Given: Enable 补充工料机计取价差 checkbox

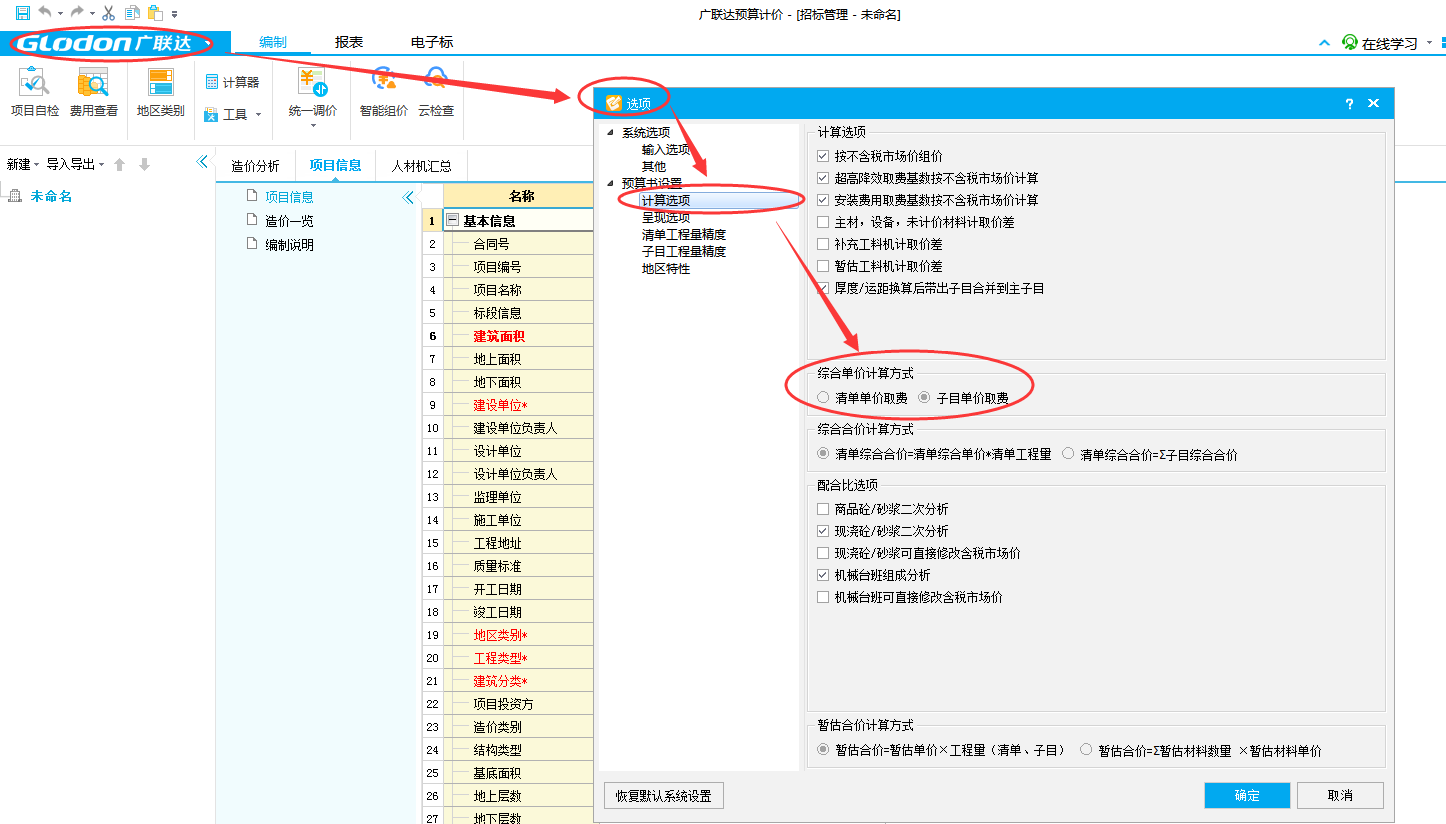Looking at the screenshot, I should (823, 244).
